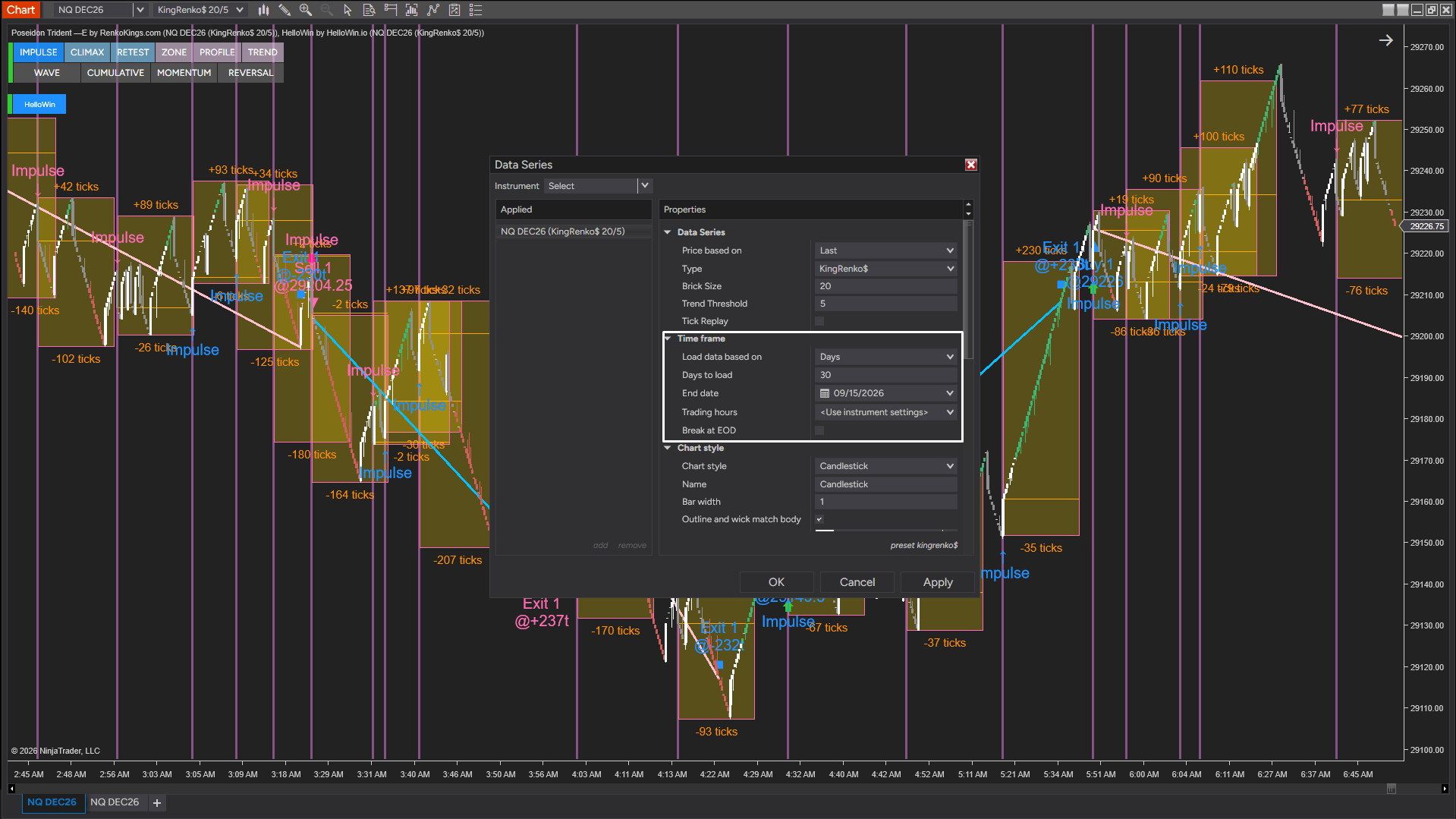The height and width of the screenshot is (819, 1456).
Task: Open the Chart style Candlestick dropdown
Action: click(x=885, y=466)
